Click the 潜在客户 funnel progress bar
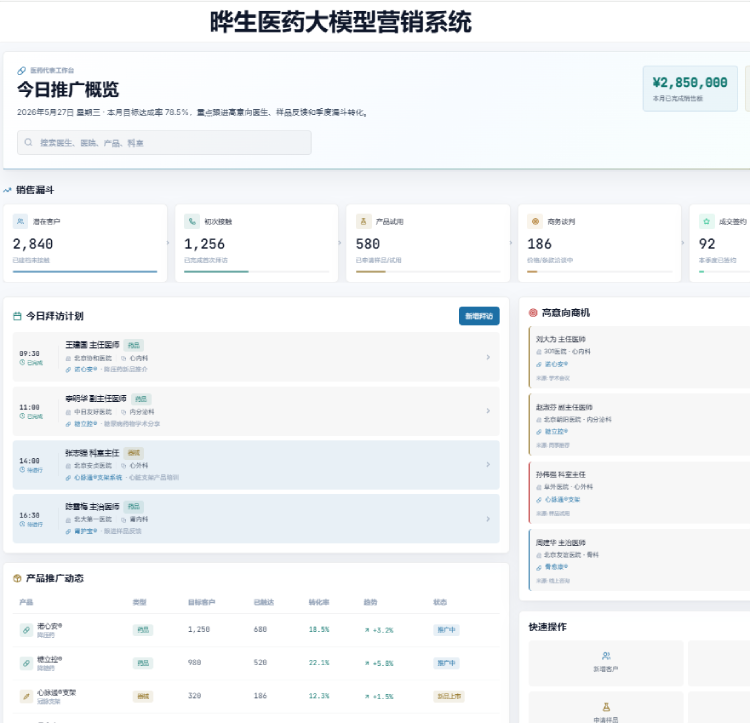 coord(85,272)
